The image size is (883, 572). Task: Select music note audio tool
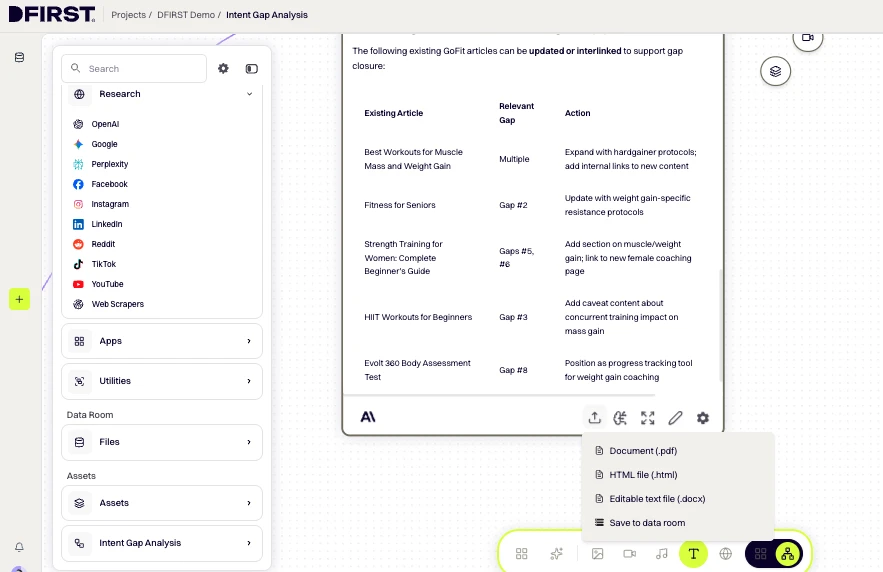point(662,554)
